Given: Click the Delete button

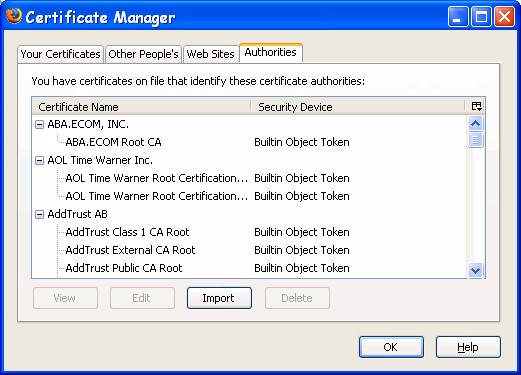Looking at the screenshot, I should (x=297, y=298).
